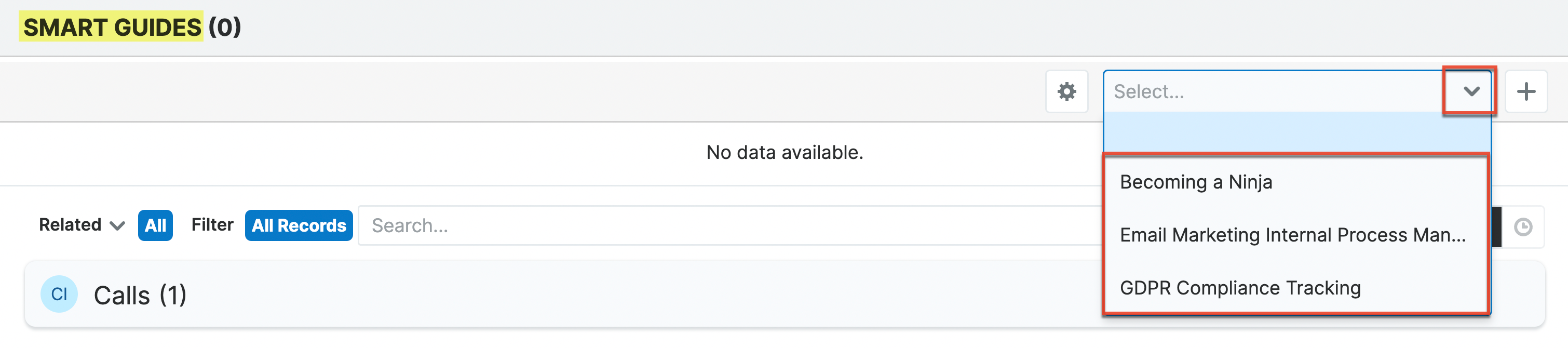Click the chevron next to Related
Image resolution: width=1568 pixels, height=348 pixels.
(x=117, y=226)
